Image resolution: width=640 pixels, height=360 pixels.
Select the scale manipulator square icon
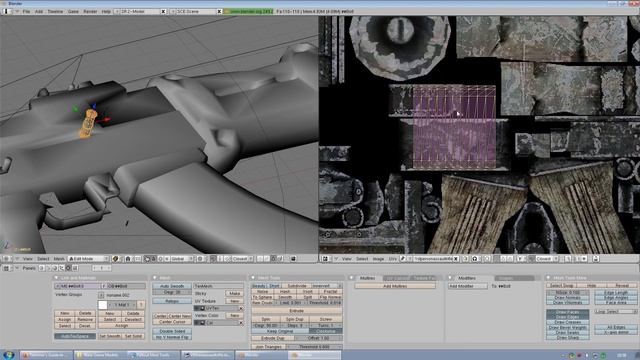[167, 259]
